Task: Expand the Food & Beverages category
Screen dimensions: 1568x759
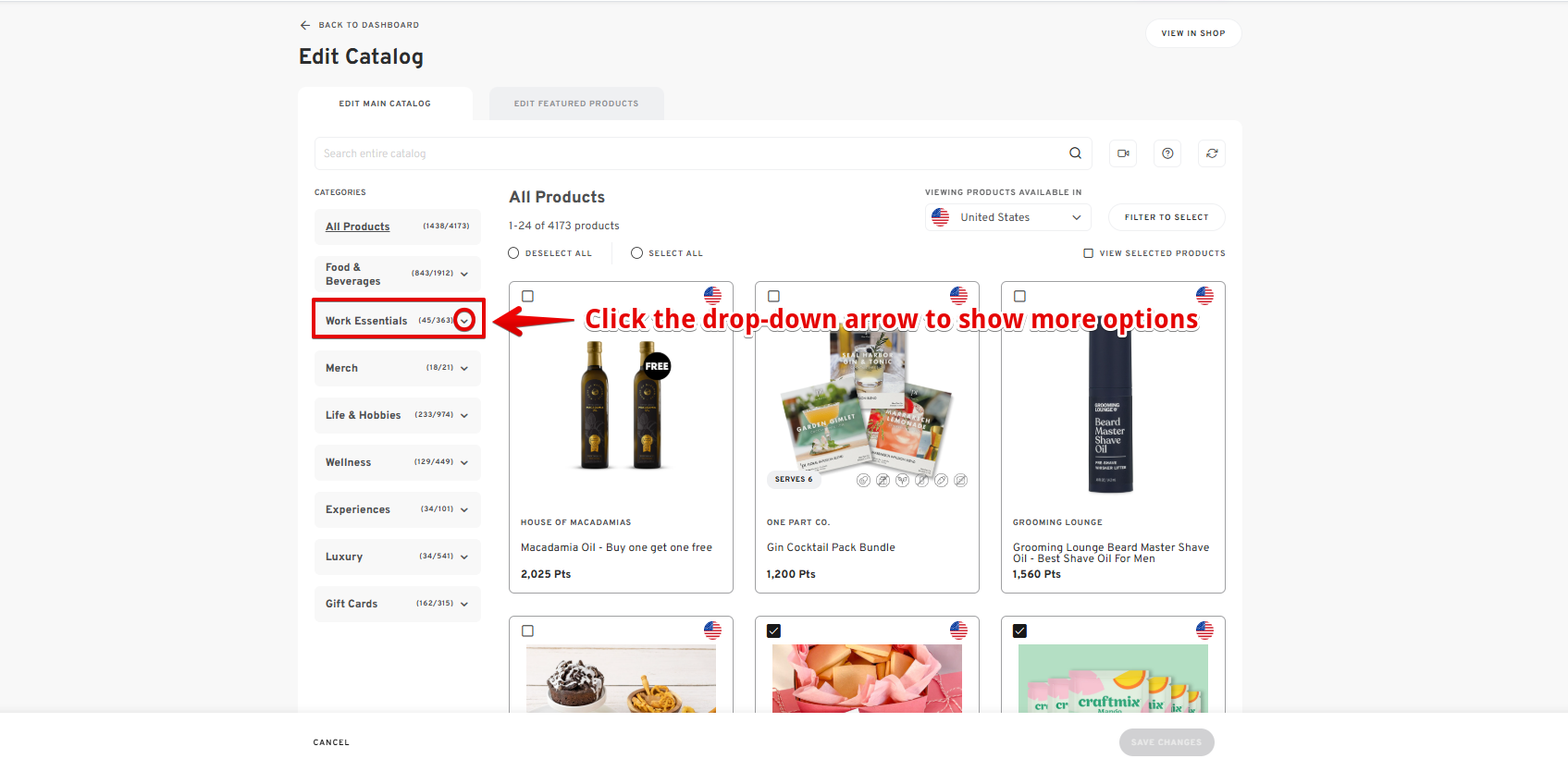Action: pos(463,274)
